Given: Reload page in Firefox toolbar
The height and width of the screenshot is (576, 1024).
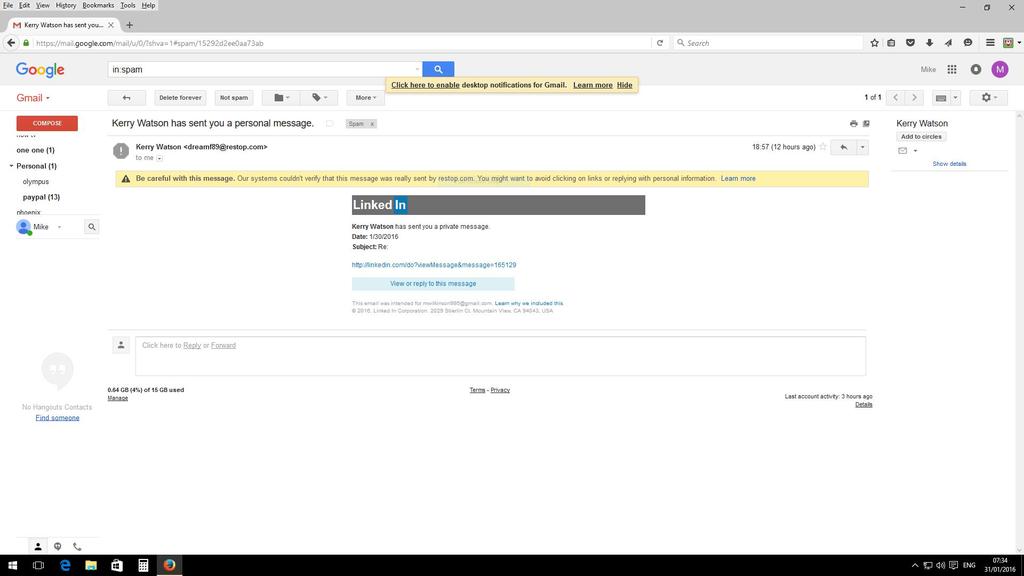Looking at the screenshot, I should tap(660, 43).
